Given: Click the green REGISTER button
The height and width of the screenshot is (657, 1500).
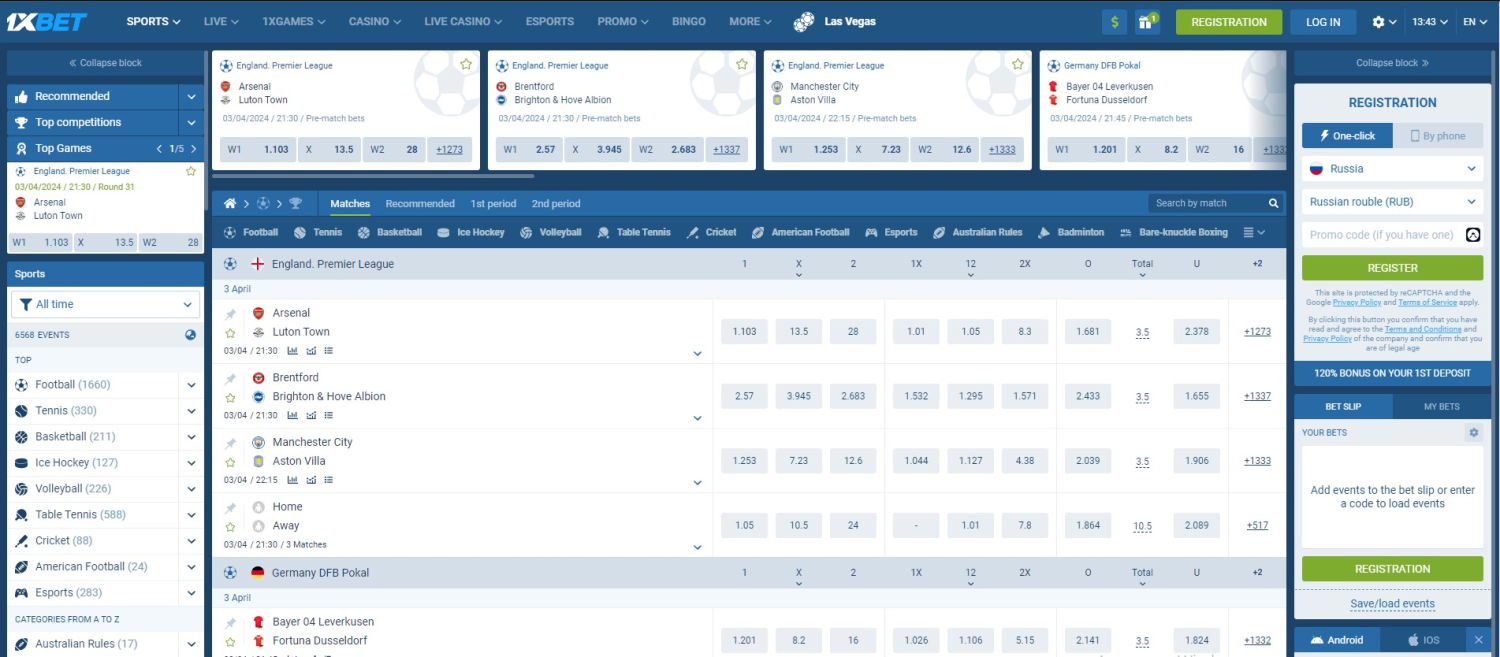Looking at the screenshot, I should [x=1392, y=267].
